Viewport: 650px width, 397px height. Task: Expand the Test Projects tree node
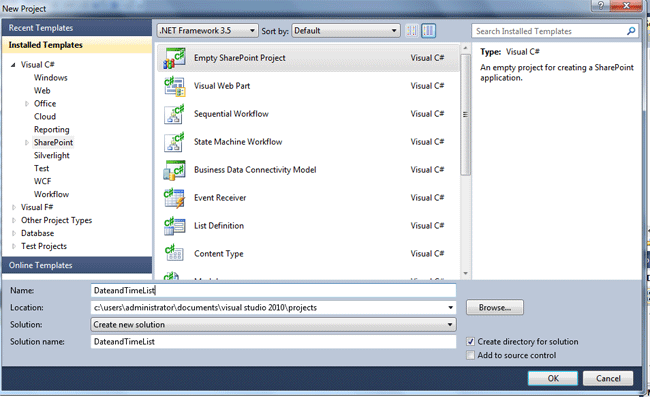point(14,246)
